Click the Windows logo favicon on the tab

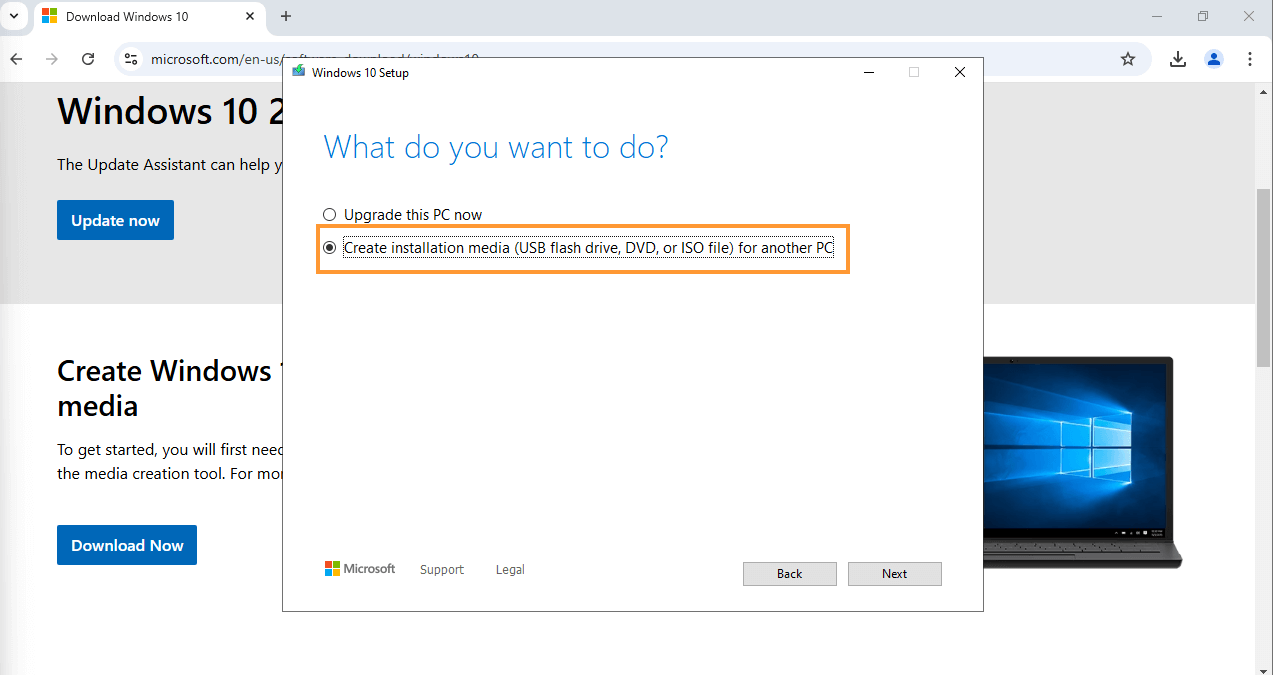coord(49,17)
